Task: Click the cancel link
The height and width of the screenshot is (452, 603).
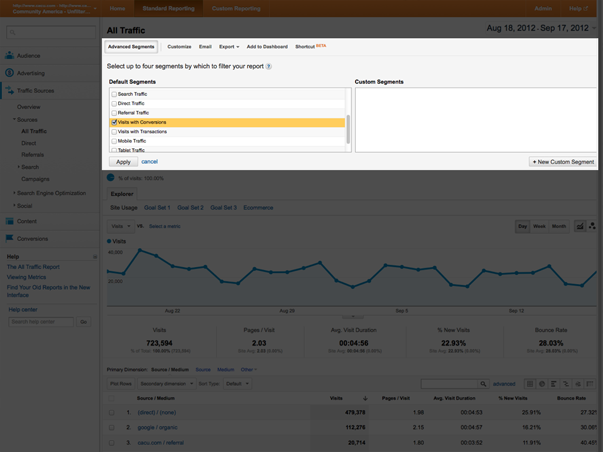Action: (x=150, y=162)
